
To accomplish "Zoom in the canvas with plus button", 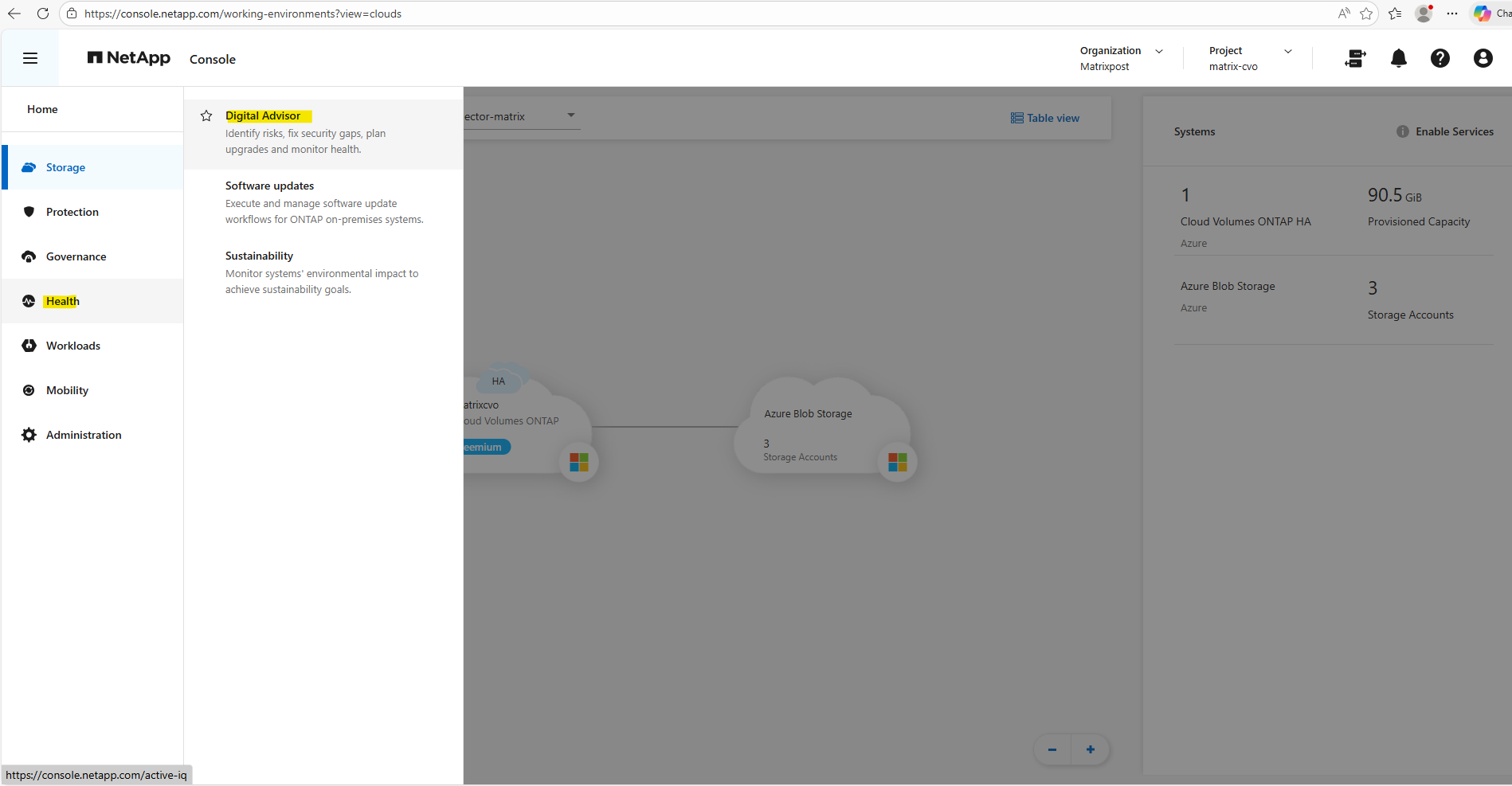I will pos(1091,749).
